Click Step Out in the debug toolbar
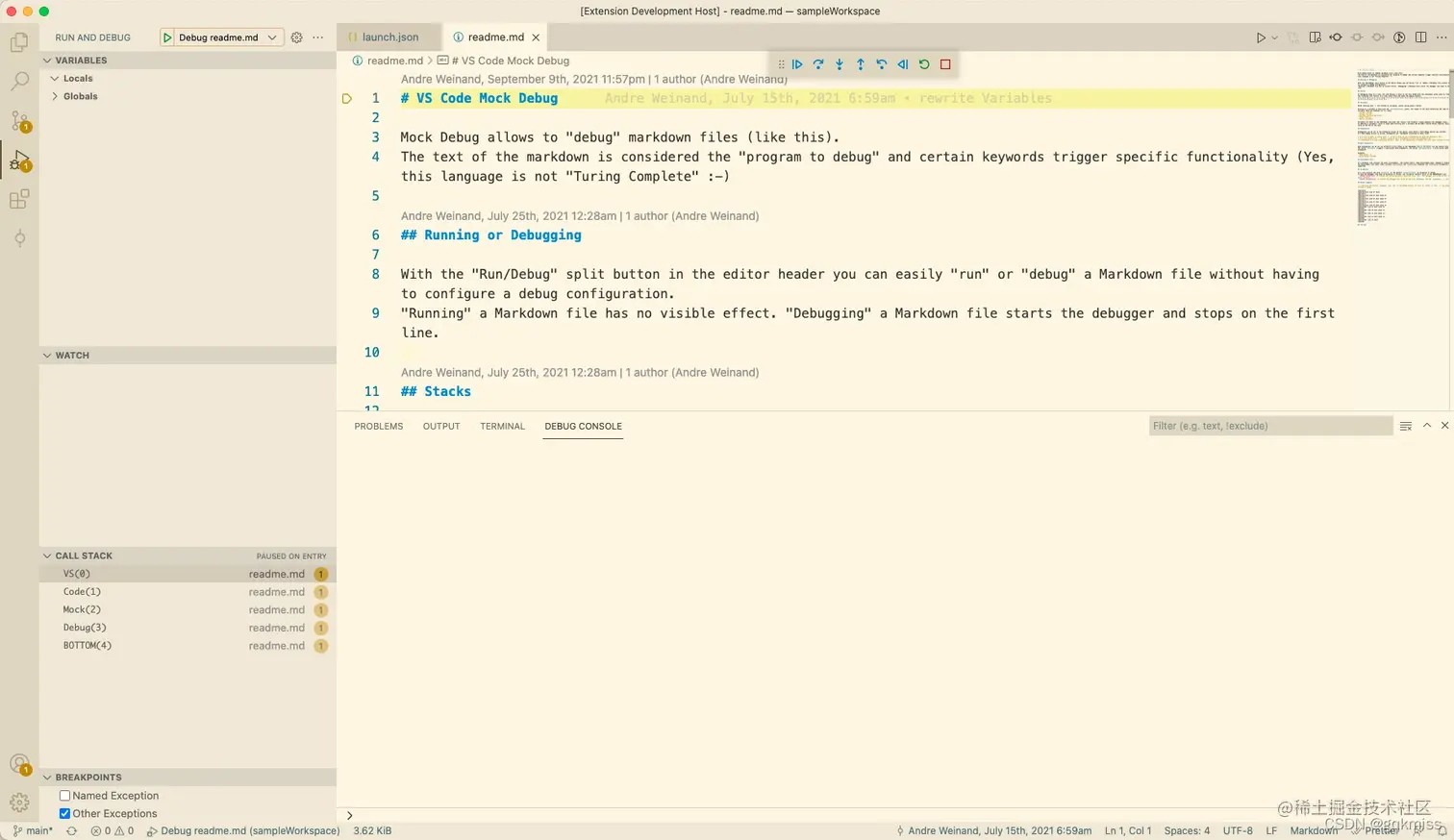1454x840 pixels. pos(861,64)
